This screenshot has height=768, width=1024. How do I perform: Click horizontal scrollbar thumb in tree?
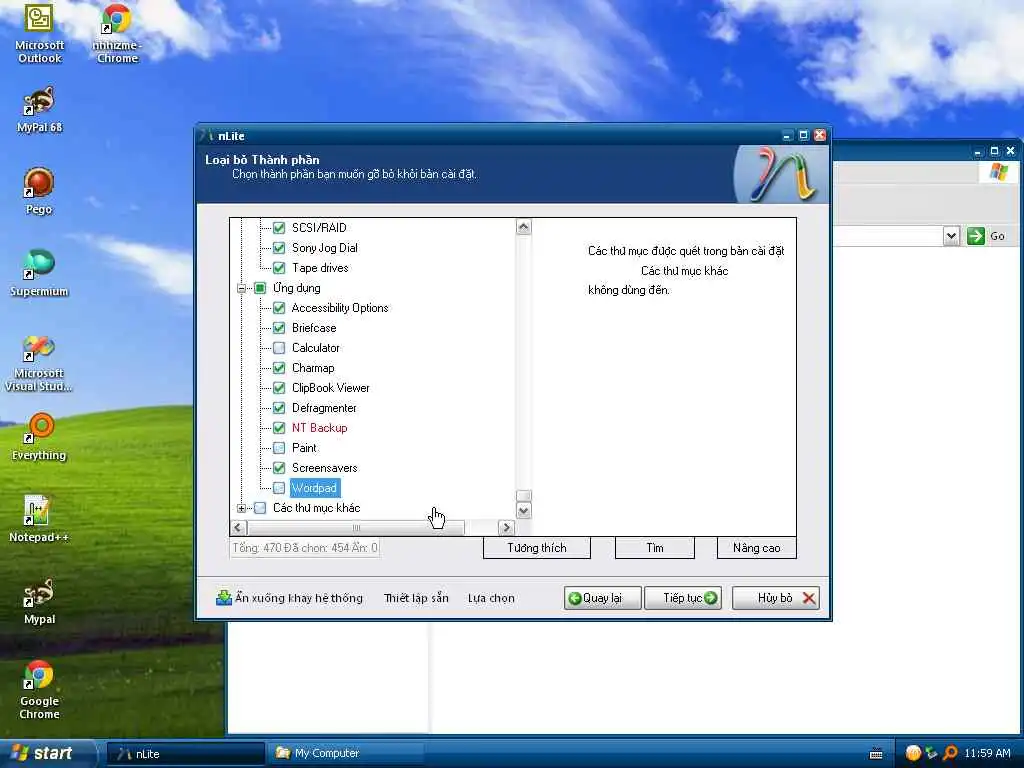click(356, 527)
